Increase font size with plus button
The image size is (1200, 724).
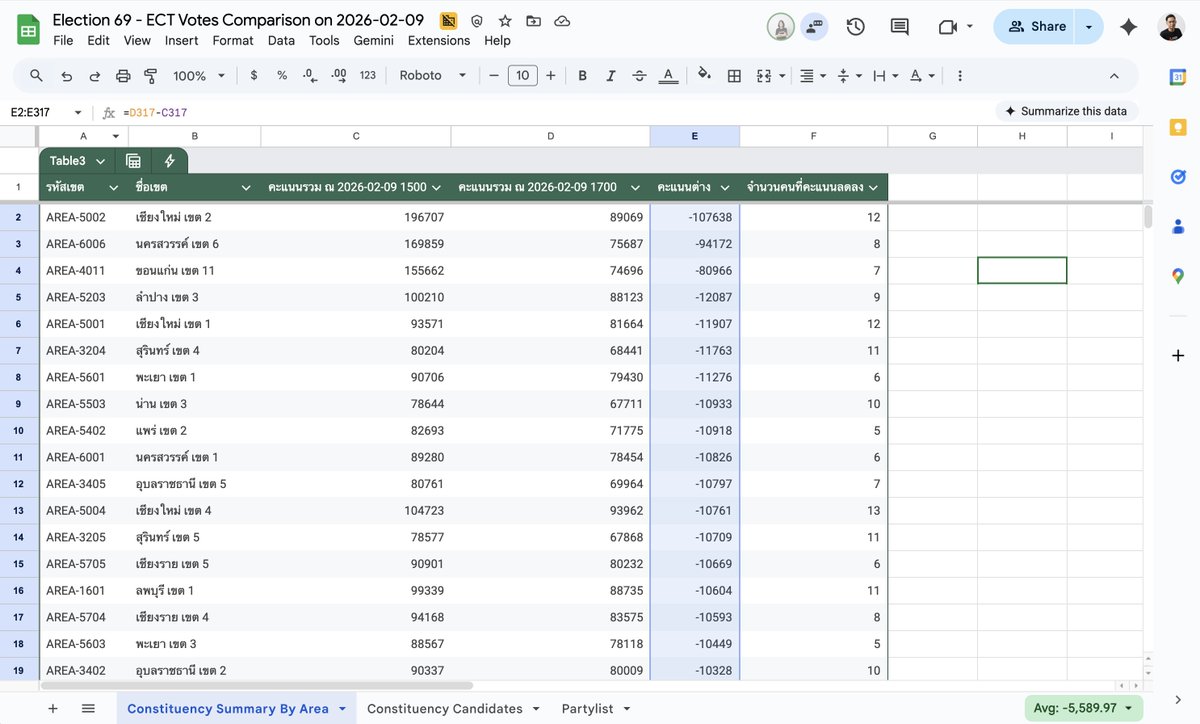[x=551, y=75]
